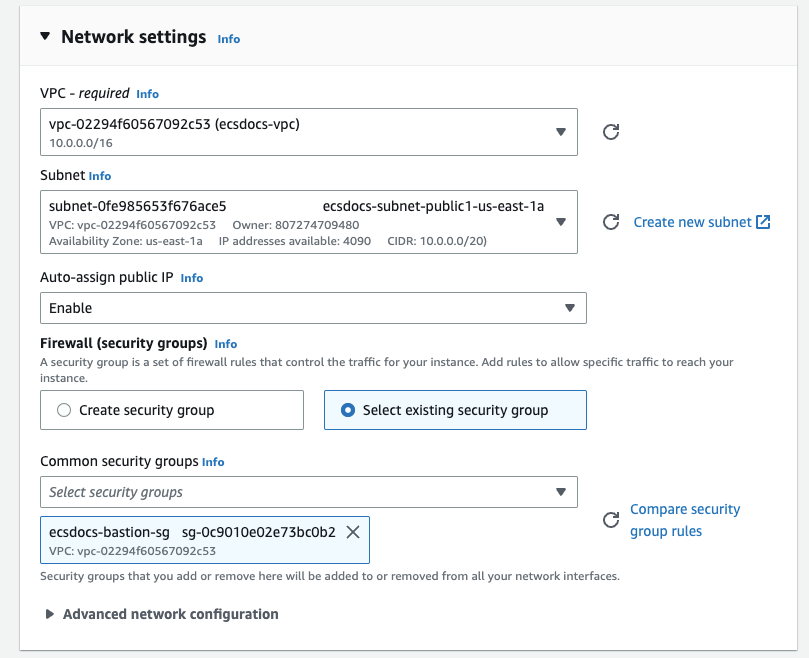Open Info next to Subnet label
Screen dimensions: 809x658
click(x=100, y=176)
